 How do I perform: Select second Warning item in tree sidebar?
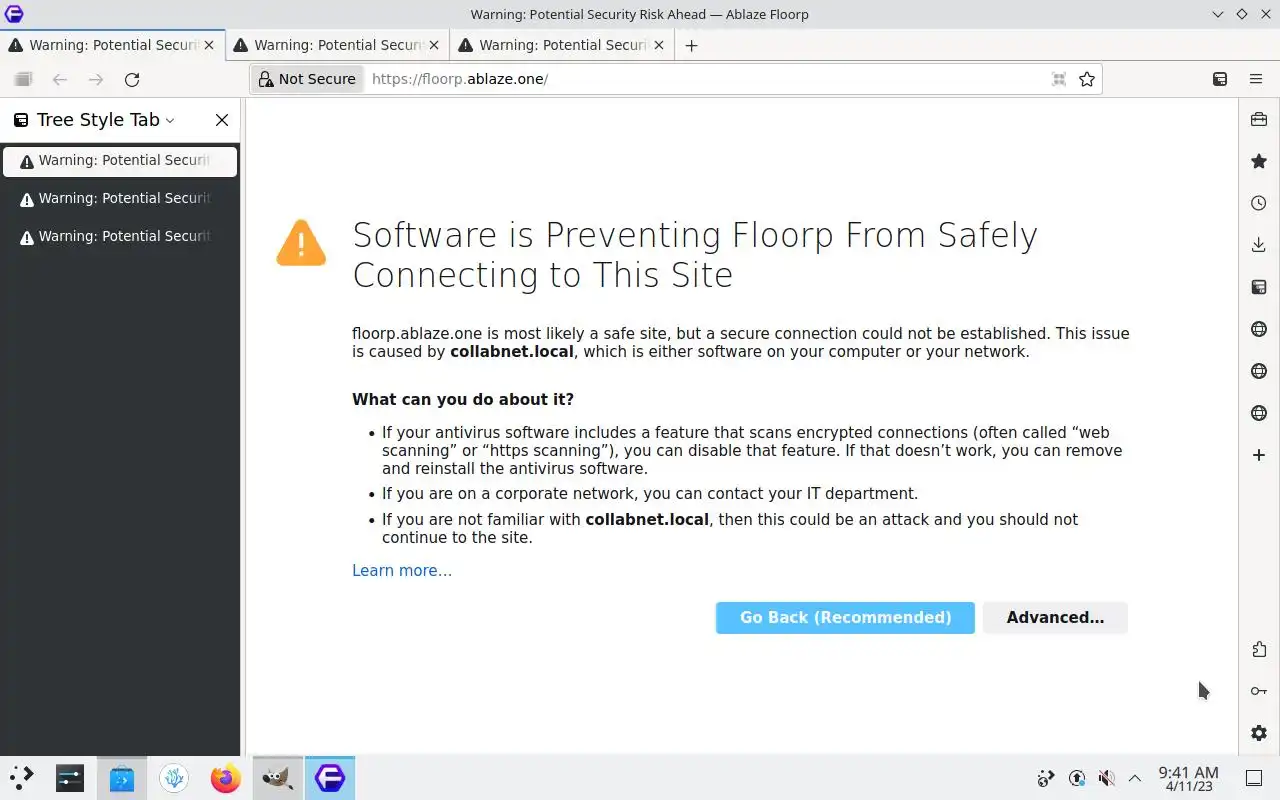pos(120,199)
